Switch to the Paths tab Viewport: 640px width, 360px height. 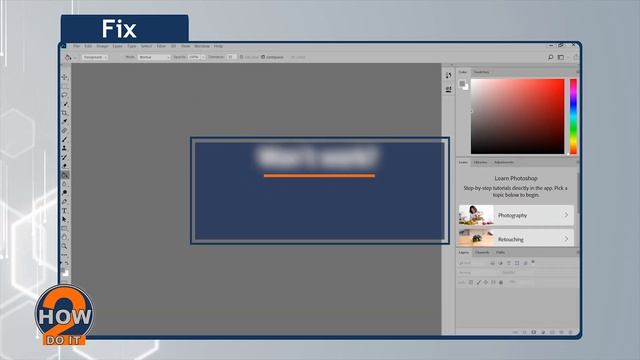coord(500,253)
